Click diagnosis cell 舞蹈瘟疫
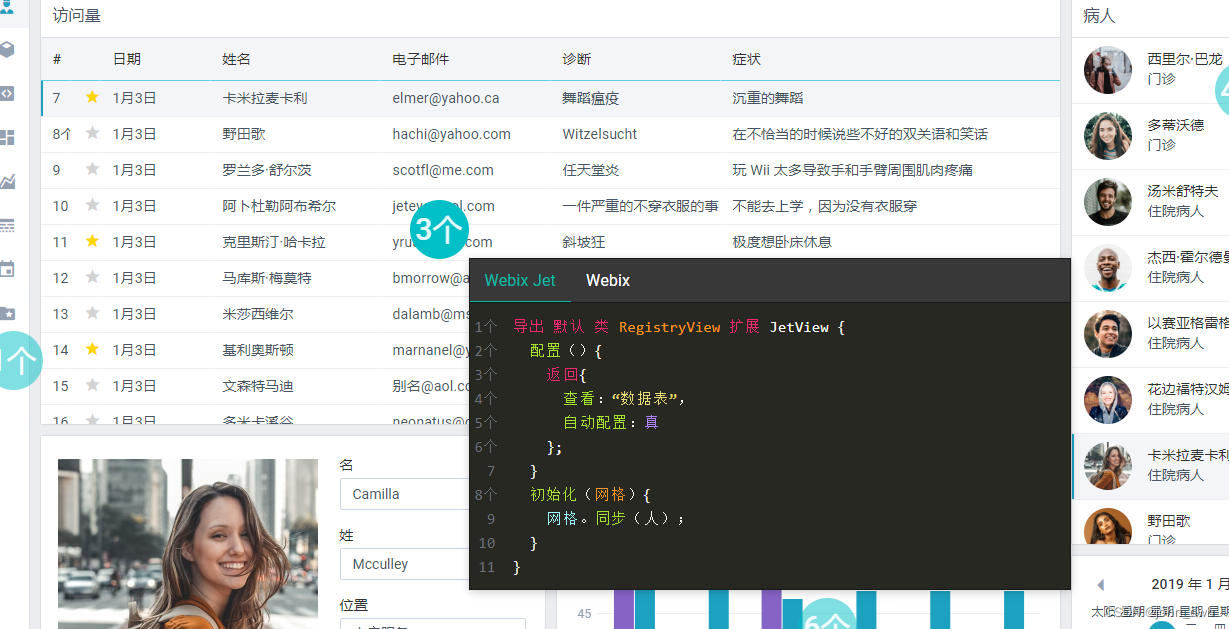Screen dimensions: 1229x629 coord(591,98)
